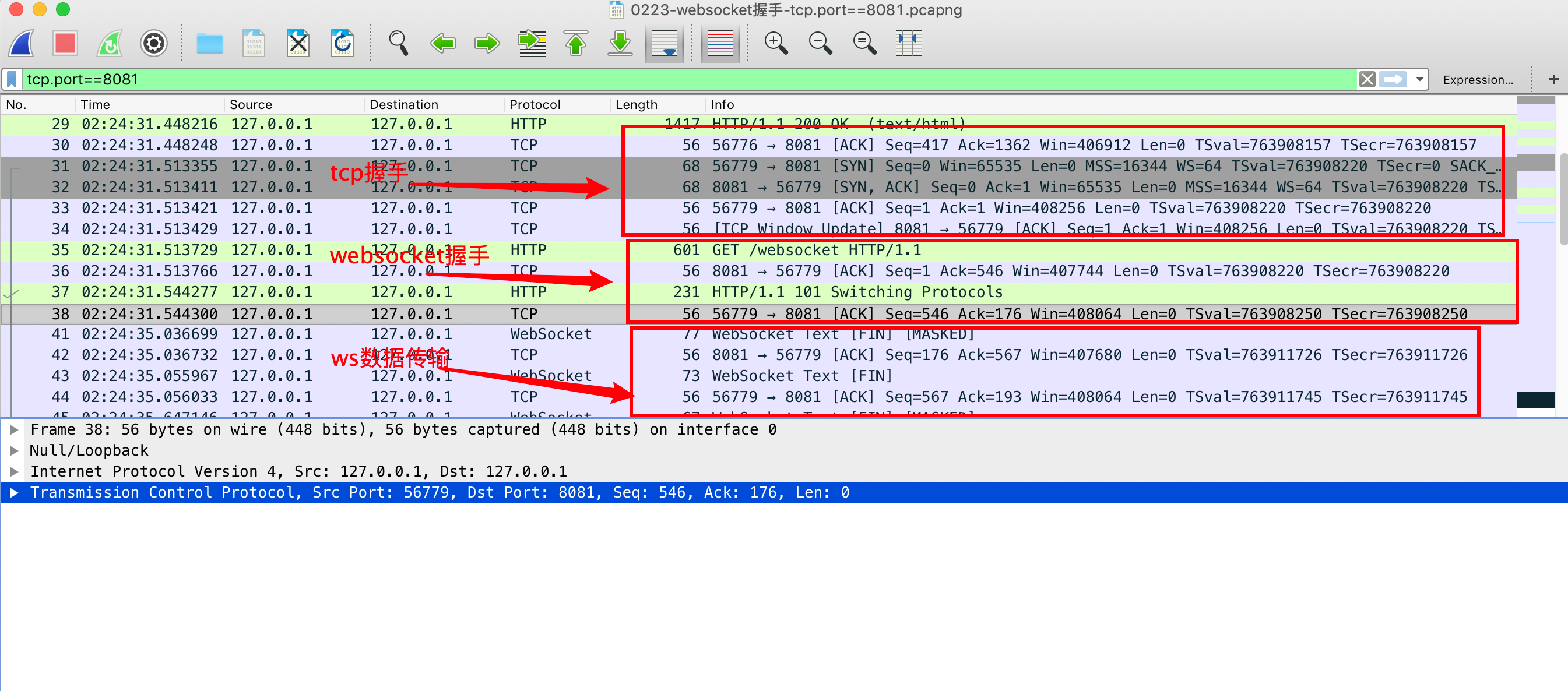Toggle packet colorization rules button

pyautogui.click(x=720, y=43)
